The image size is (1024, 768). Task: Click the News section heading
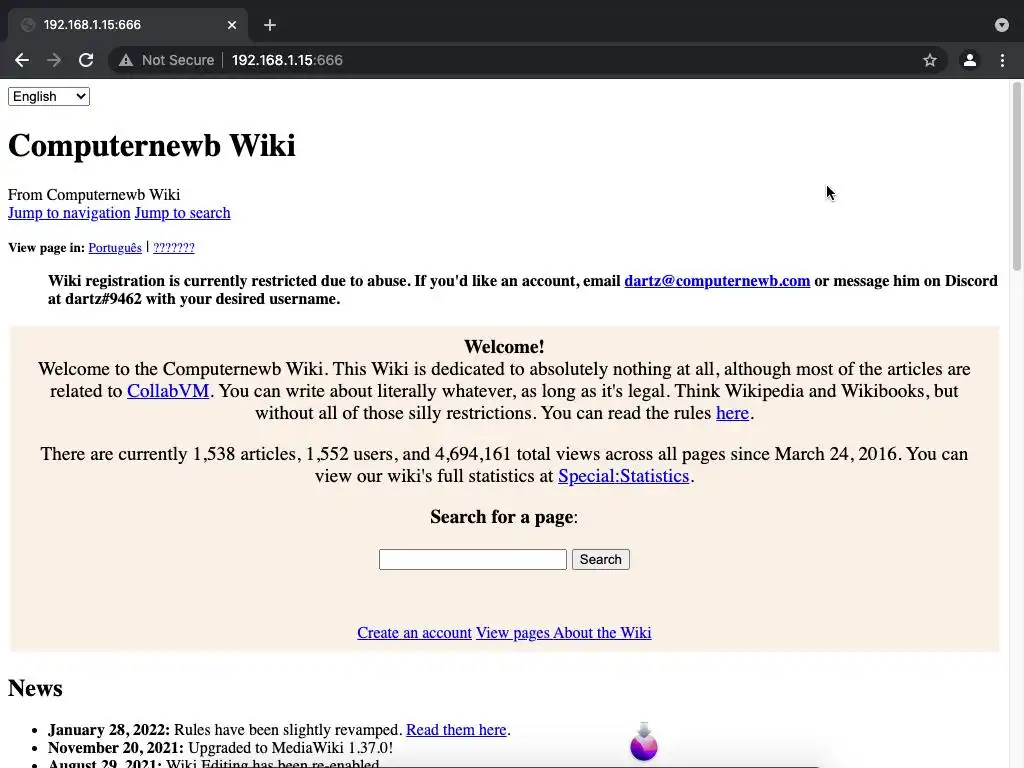(35, 688)
